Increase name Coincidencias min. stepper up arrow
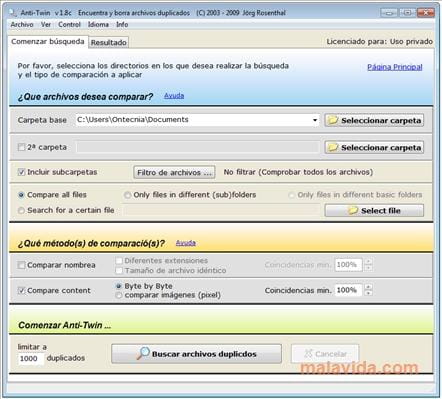This screenshot has width=442, height=399. (x=368, y=262)
